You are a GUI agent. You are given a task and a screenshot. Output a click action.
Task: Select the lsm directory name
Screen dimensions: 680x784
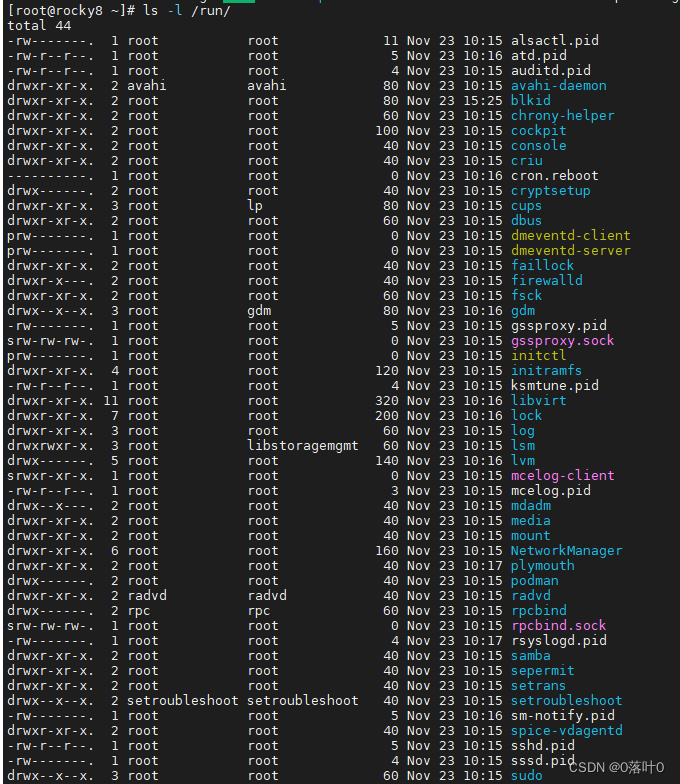tap(522, 446)
